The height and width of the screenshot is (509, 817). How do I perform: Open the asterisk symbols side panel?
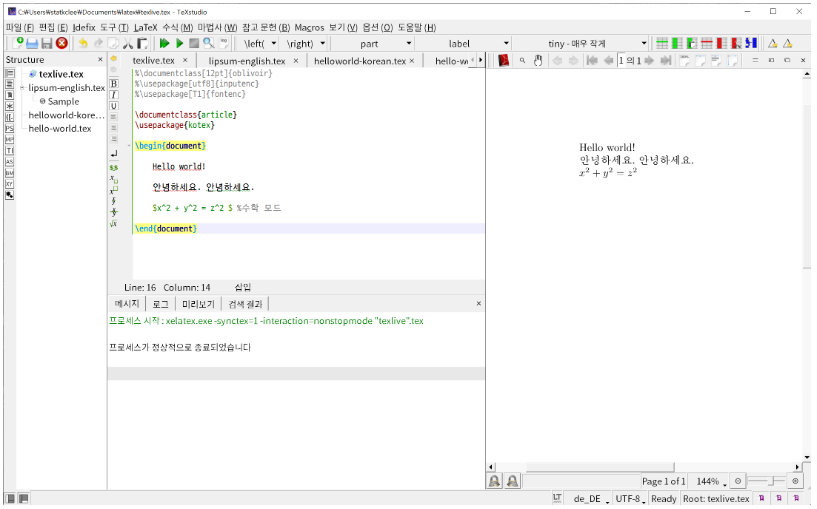tap(9, 106)
